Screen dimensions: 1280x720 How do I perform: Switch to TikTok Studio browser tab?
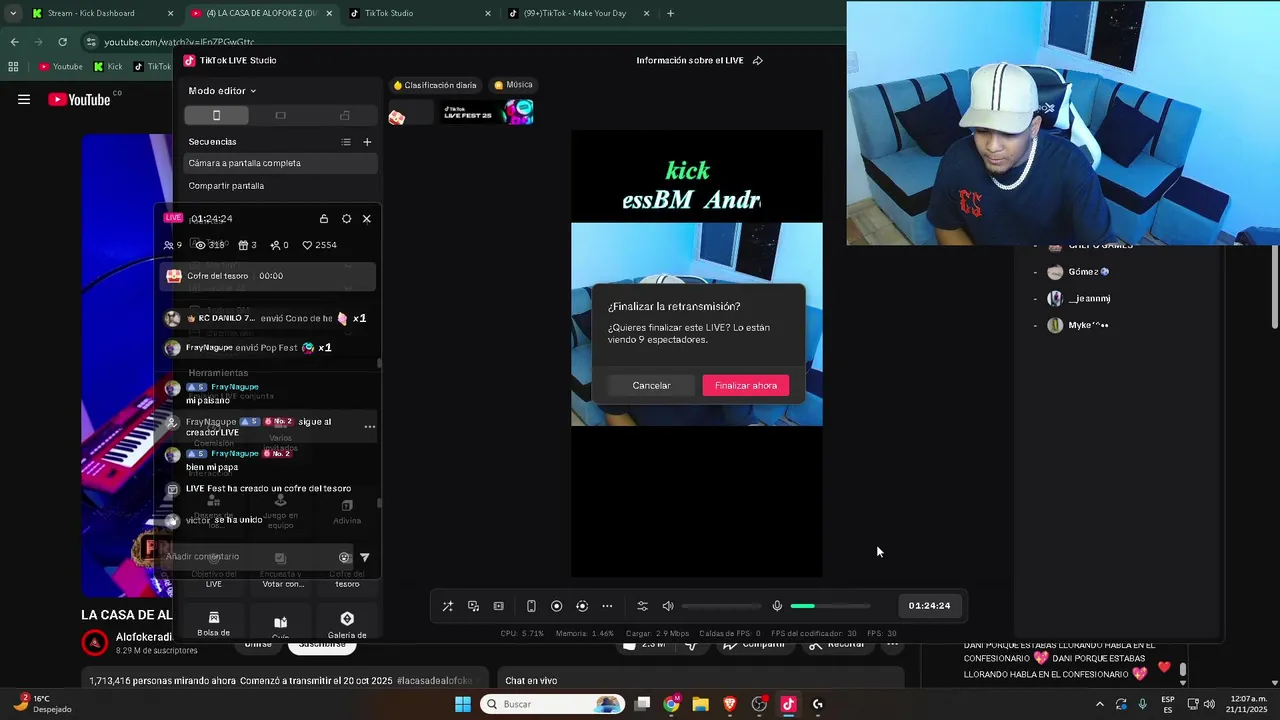pyautogui.click(x=421, y=13)
